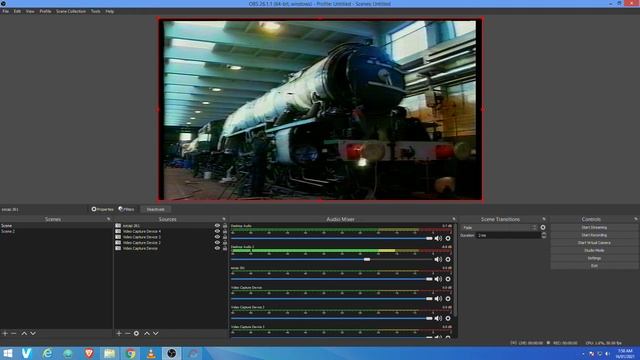Open the Edit menu
Screen dimensions: 640x360
17,11
